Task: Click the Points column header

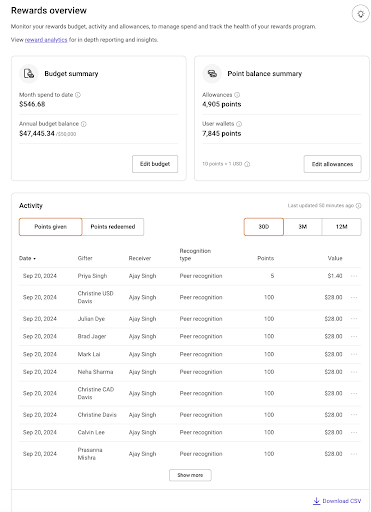Action: (x=266, y=258)
